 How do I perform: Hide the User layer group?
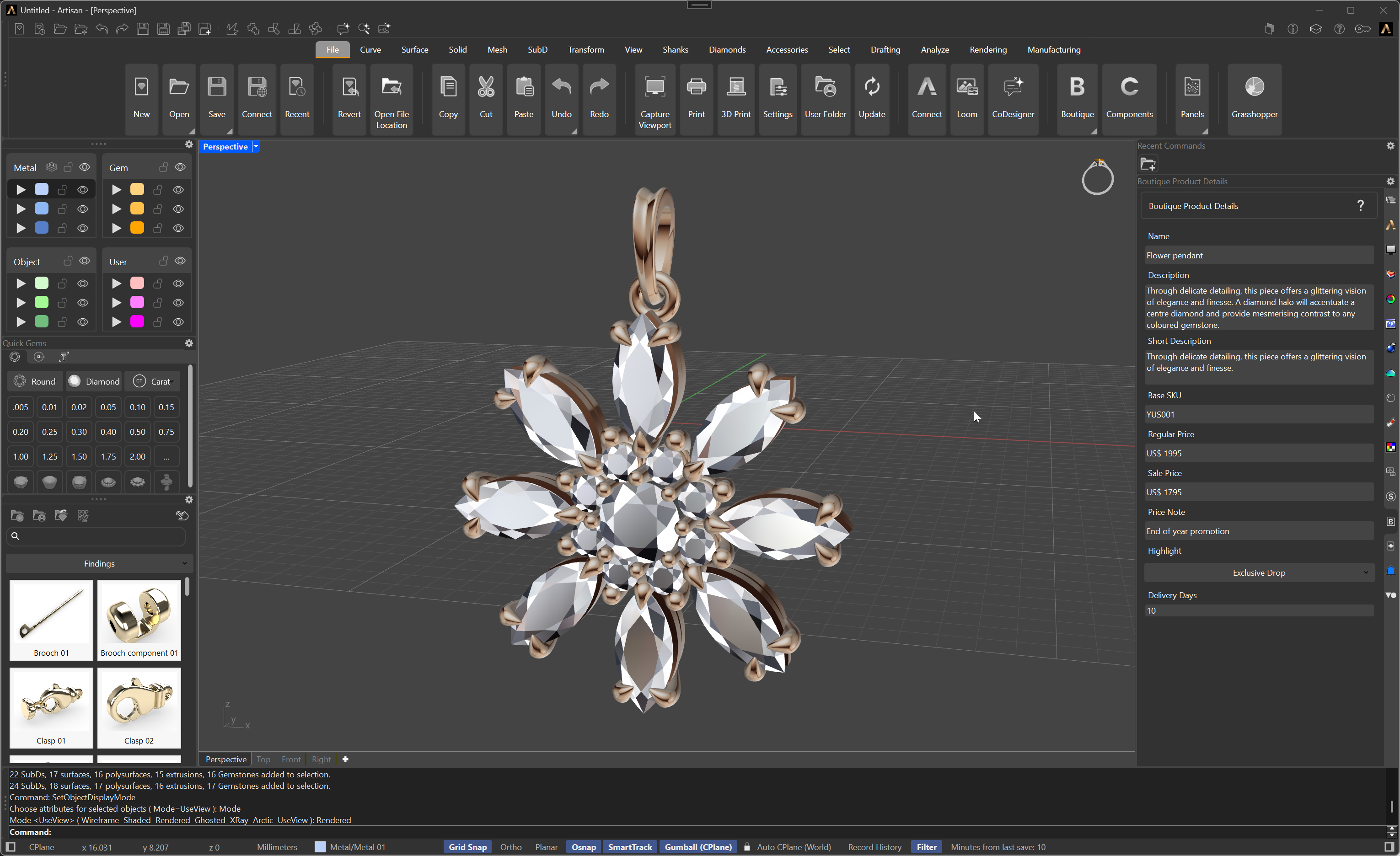[x=180, y=261]
